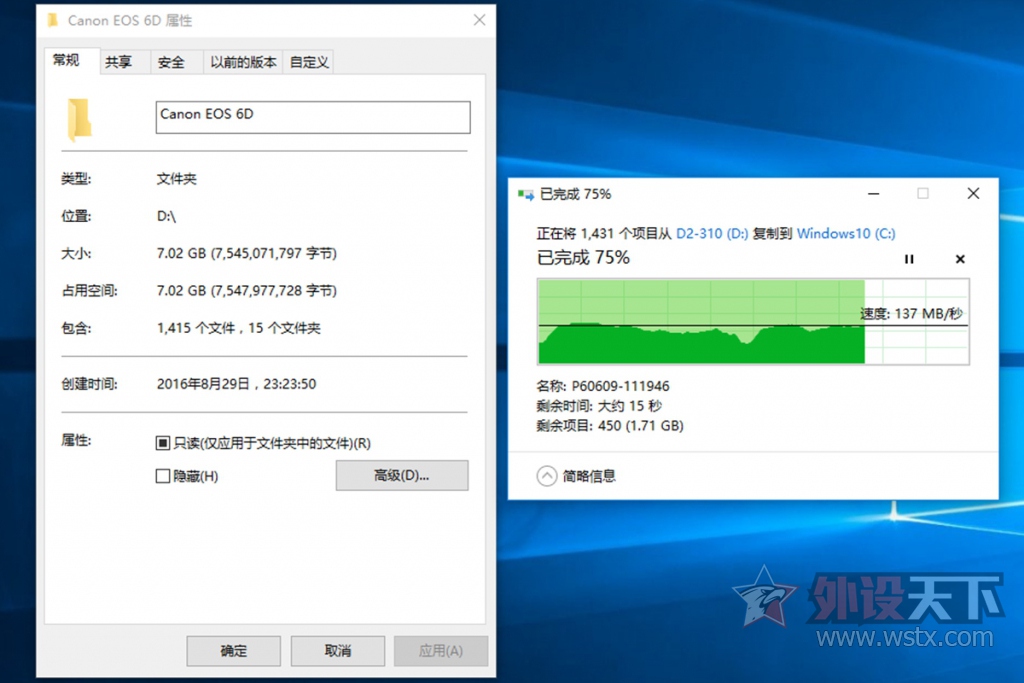Click the large 已完成 75% heading
Screen dimensions: 1024x683
pyautogui.click(x=583, y=258)
